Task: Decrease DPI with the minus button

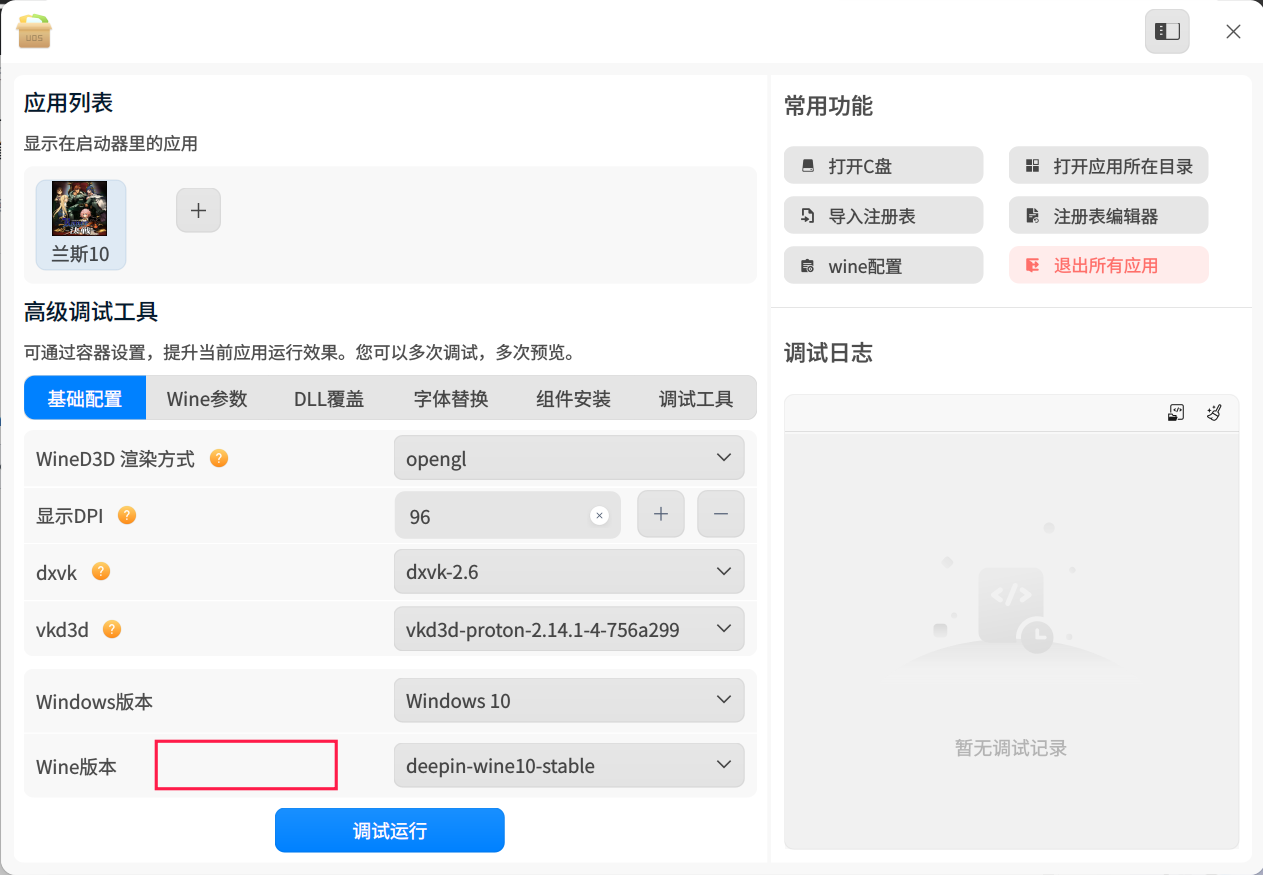Action: coord(721,515)
